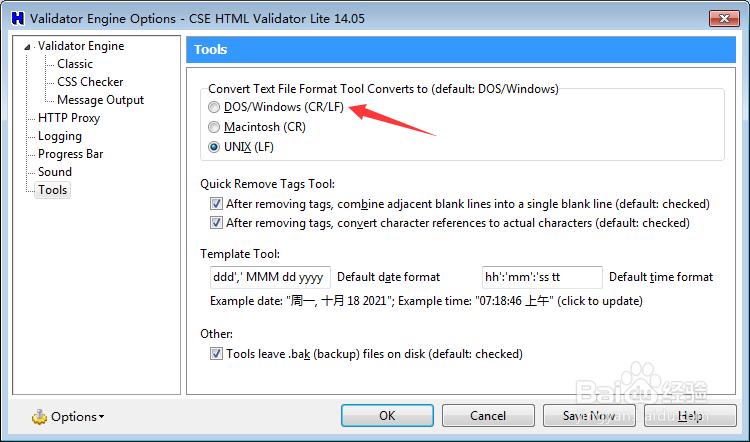Image resolution: width=750 pixels, height=442 pixels.
Task: Select DOS/Windows (CR/LF) radio button
Action: click(214, 107)
